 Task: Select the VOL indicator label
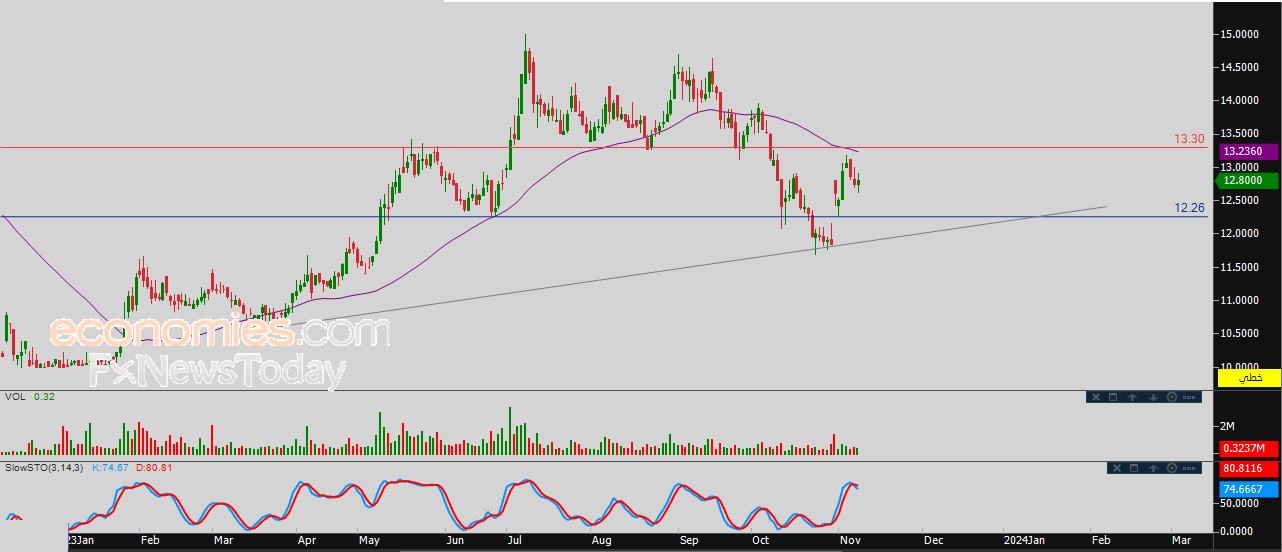pos(15,397)
